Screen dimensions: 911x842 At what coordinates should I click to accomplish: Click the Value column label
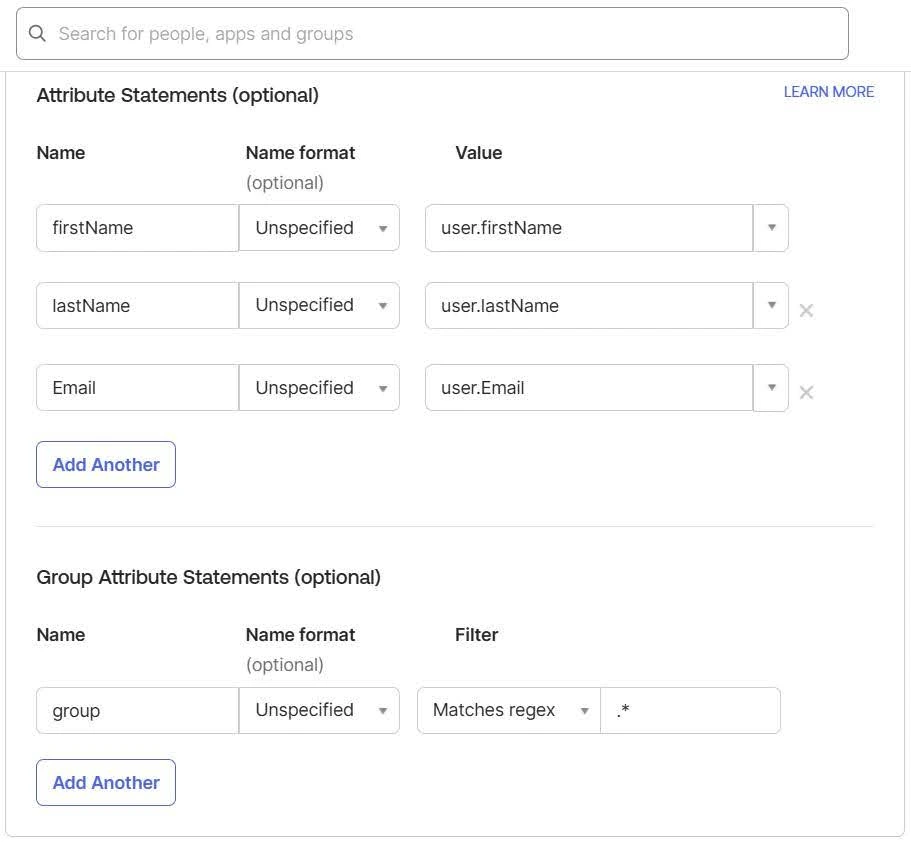479,153
